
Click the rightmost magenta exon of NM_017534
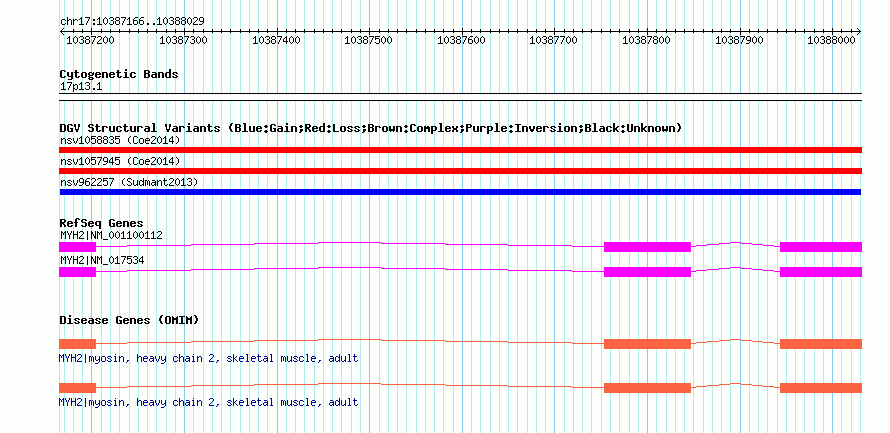821,272
